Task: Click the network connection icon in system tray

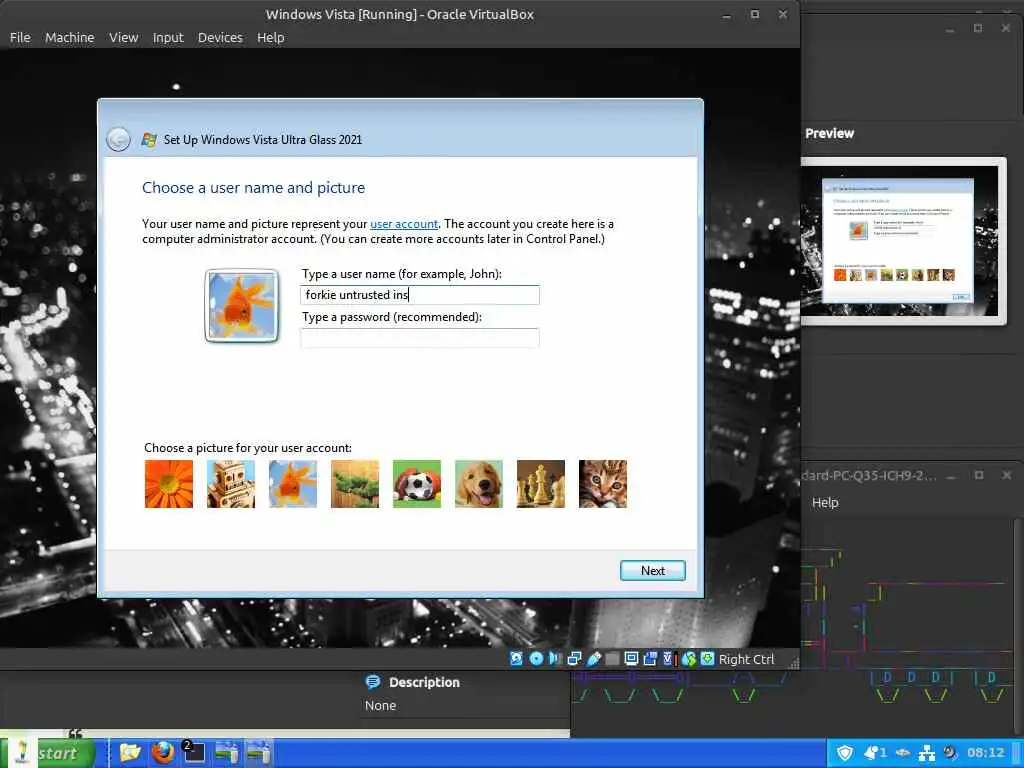Action: point(926,753)
